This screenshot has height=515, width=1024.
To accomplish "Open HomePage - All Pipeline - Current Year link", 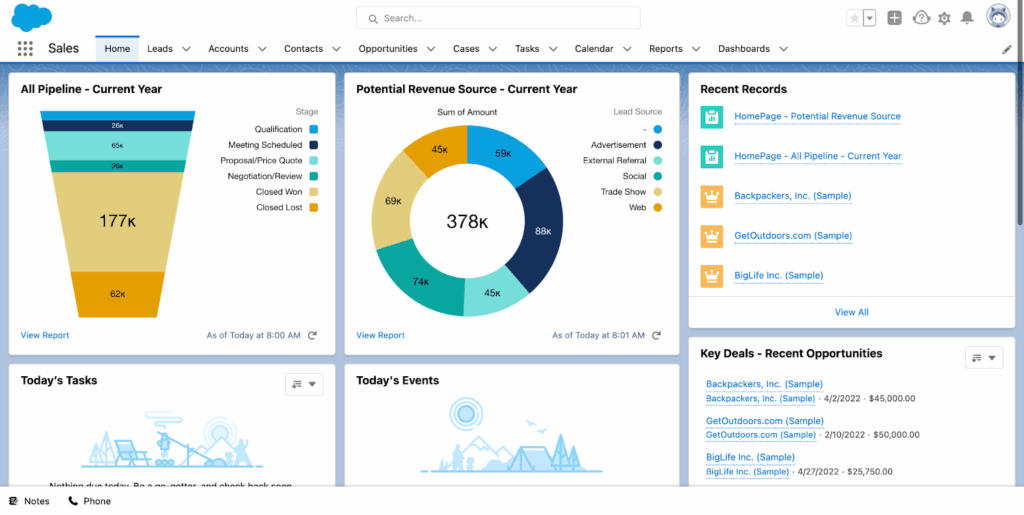I will (818, 157).
